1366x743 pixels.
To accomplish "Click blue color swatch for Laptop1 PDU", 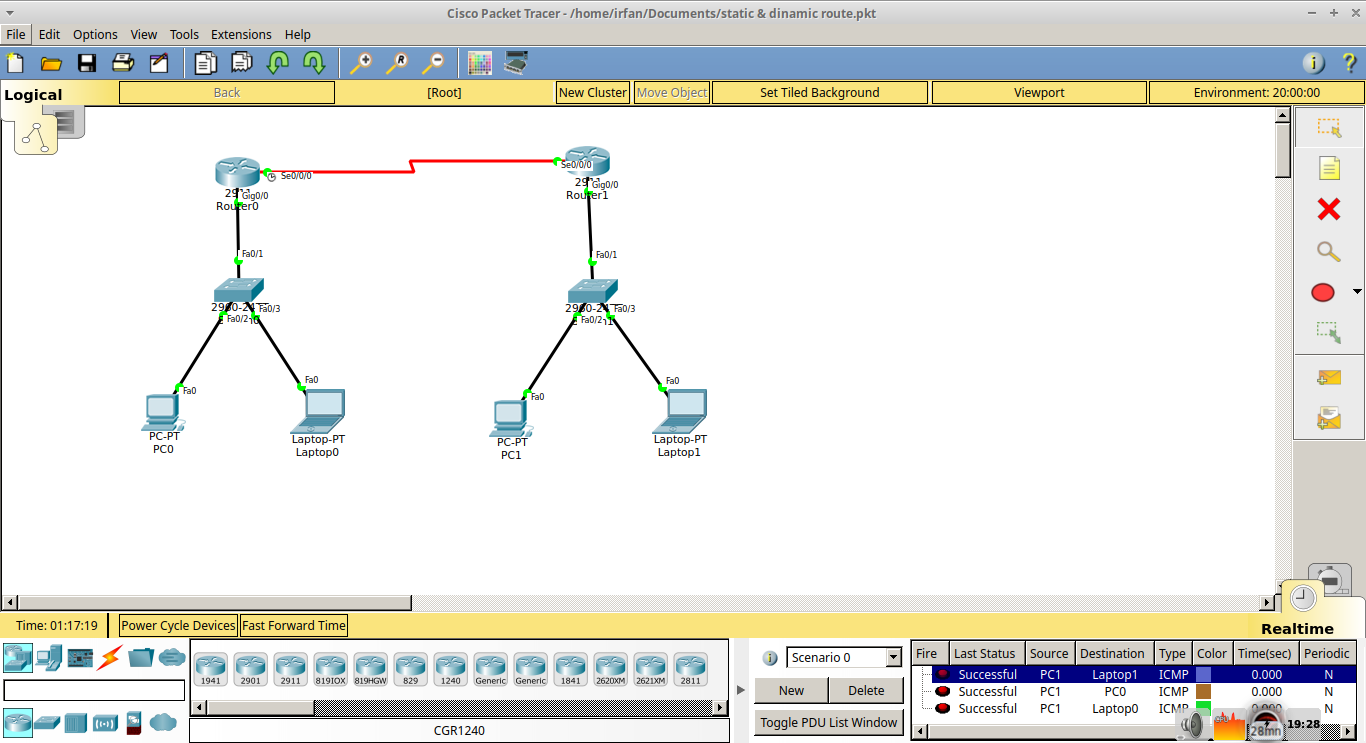I will click(1203, 674).
